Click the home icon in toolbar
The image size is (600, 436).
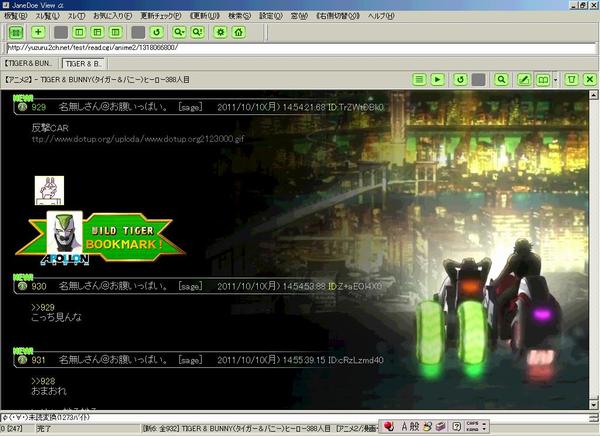[x=239, y=33]
